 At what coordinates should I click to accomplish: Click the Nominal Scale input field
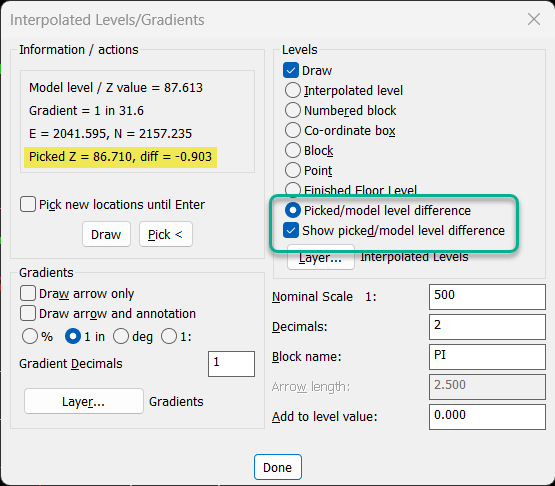point(487,297)
